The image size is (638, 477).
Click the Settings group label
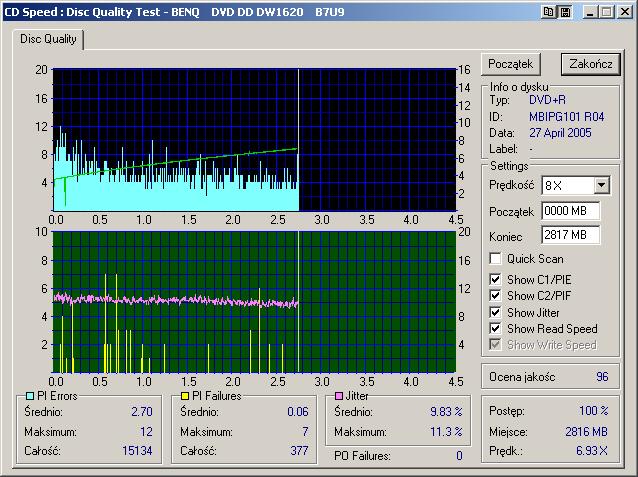pos(509,166)
